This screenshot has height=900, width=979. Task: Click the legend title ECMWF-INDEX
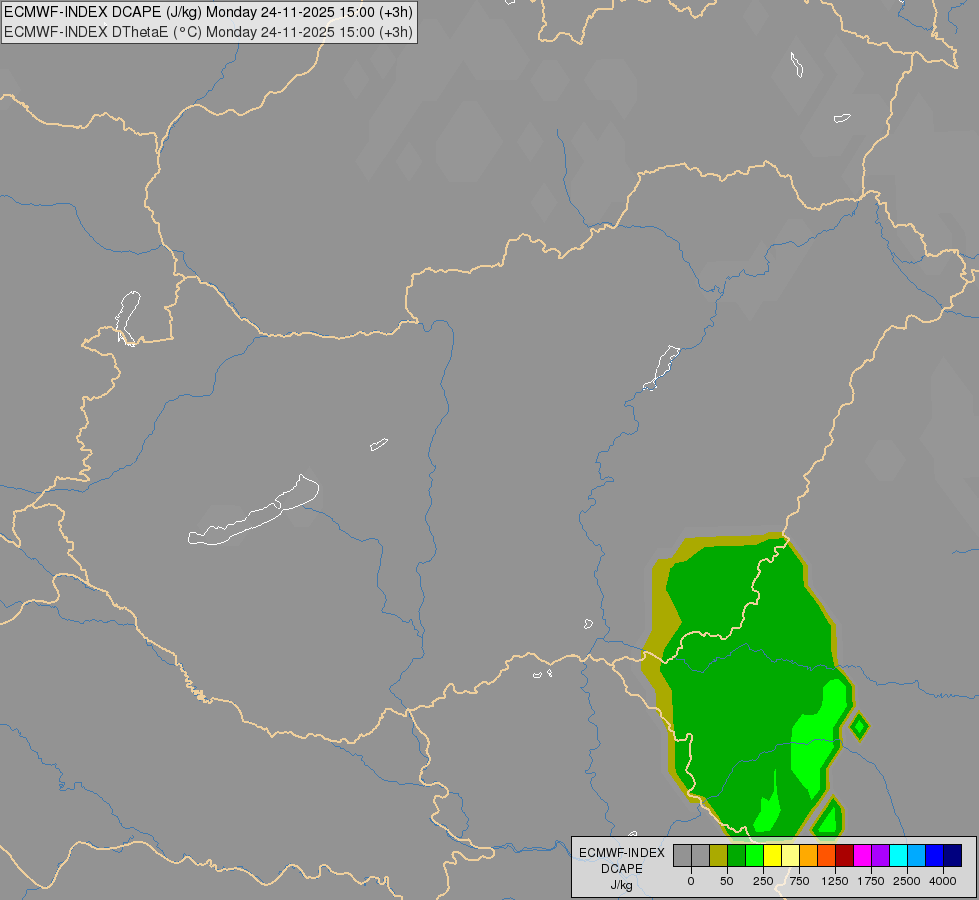622,853
